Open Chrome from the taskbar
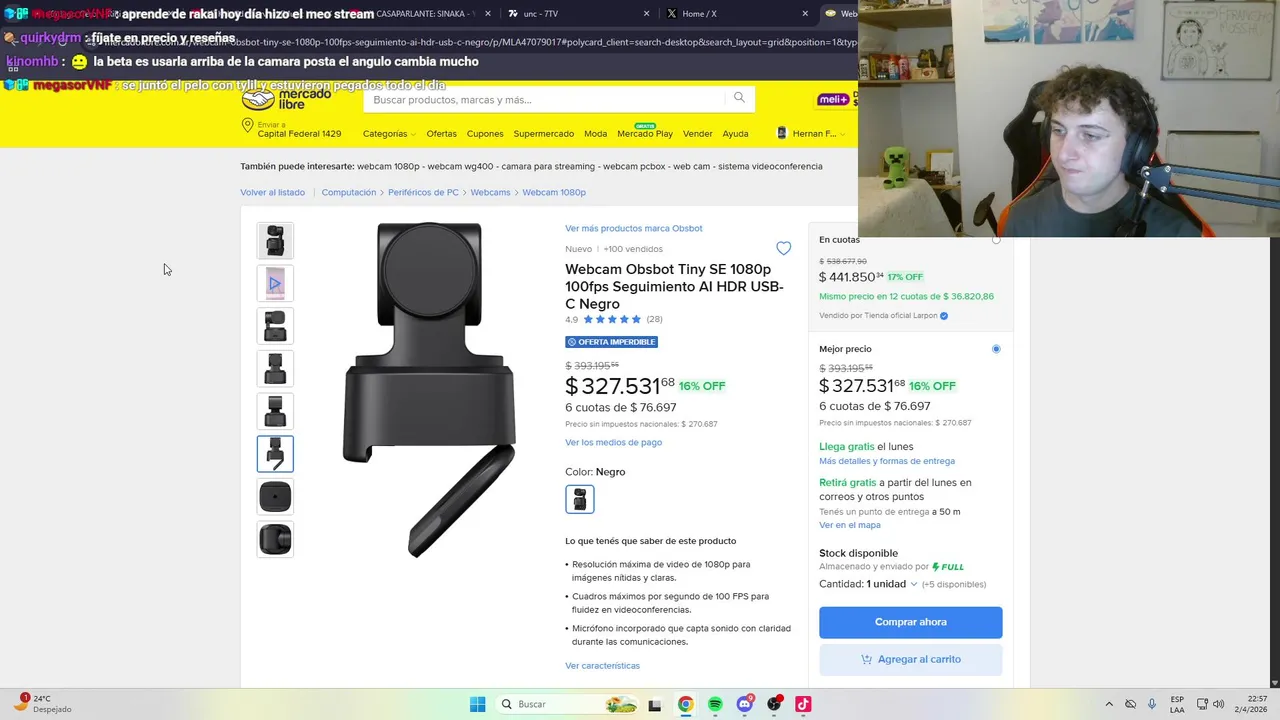Viewport: 1280px width, 720px height. (685, 704)
